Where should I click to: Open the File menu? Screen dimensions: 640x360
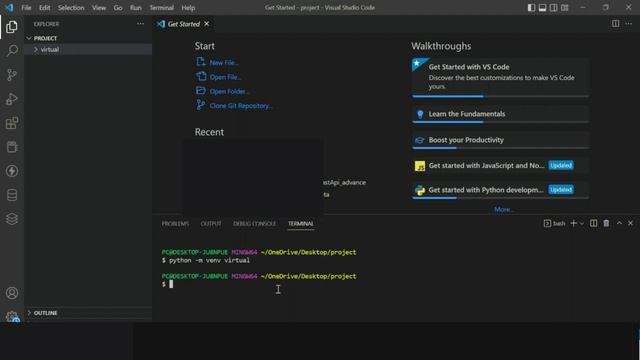pyautogui.click(x=26, y=8)
